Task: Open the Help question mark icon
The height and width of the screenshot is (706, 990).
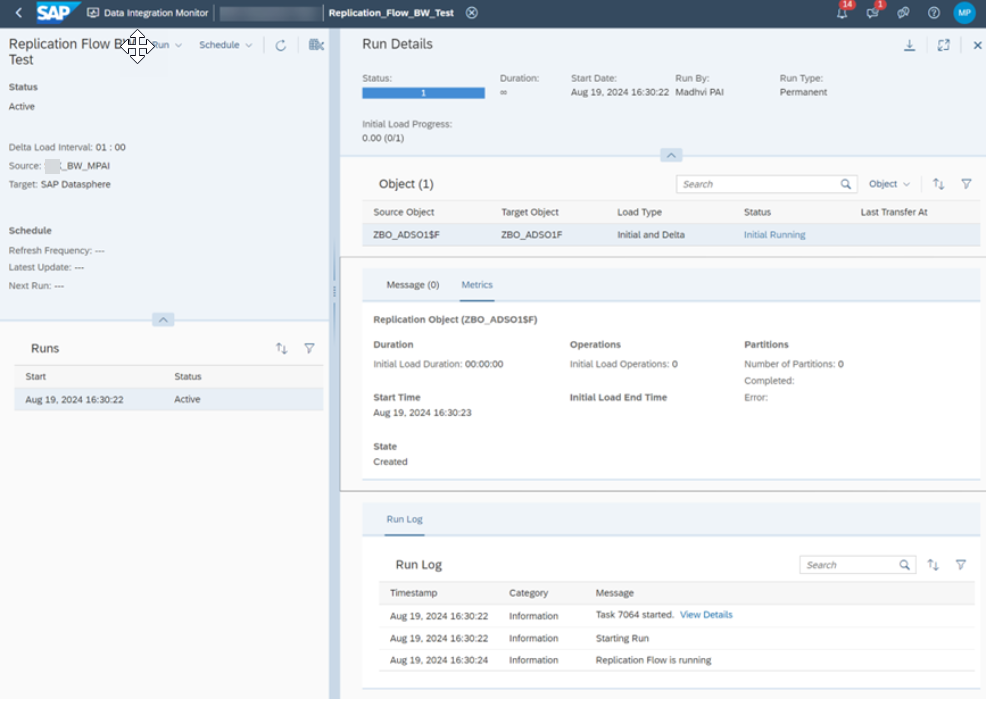Action: 932,13
